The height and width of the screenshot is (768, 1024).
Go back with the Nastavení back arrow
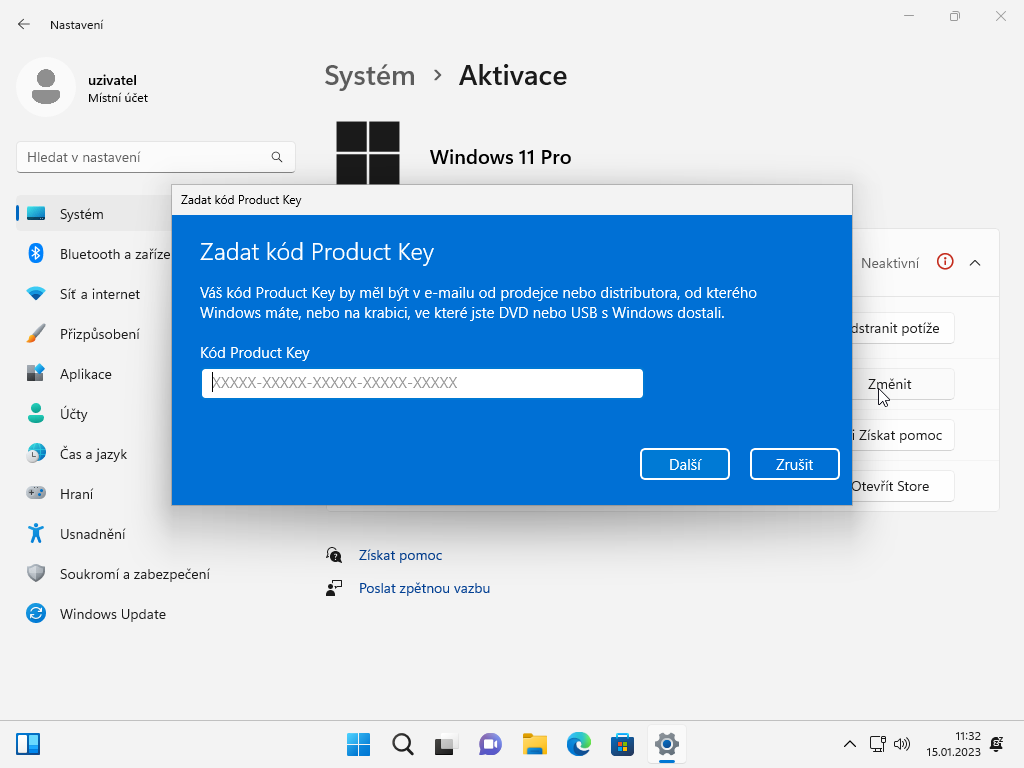24,24
